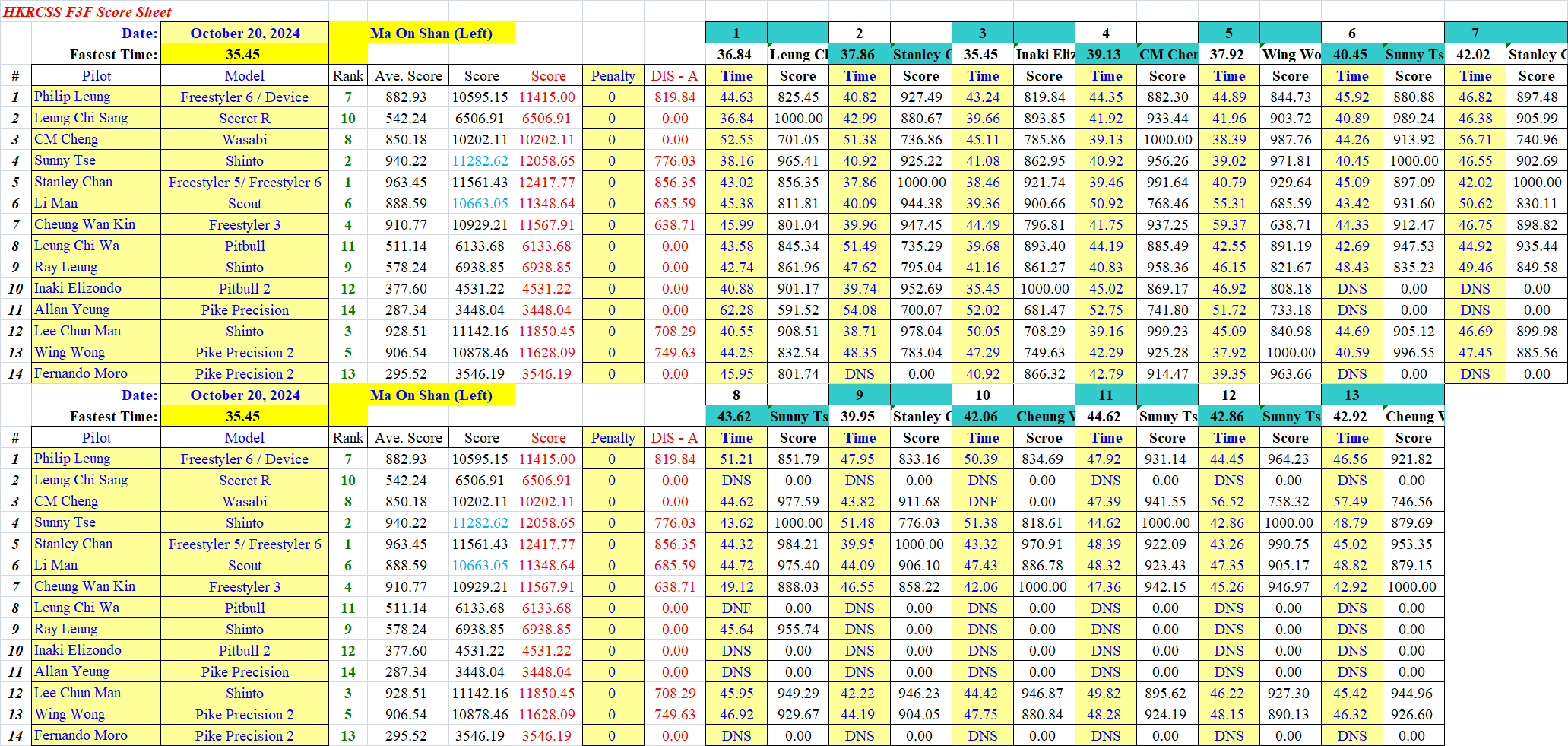The width and height of the screenshot is (1568, 746).
Task: Select Li Man's blue score 10663.05 in bottom table
Action: 480,565
